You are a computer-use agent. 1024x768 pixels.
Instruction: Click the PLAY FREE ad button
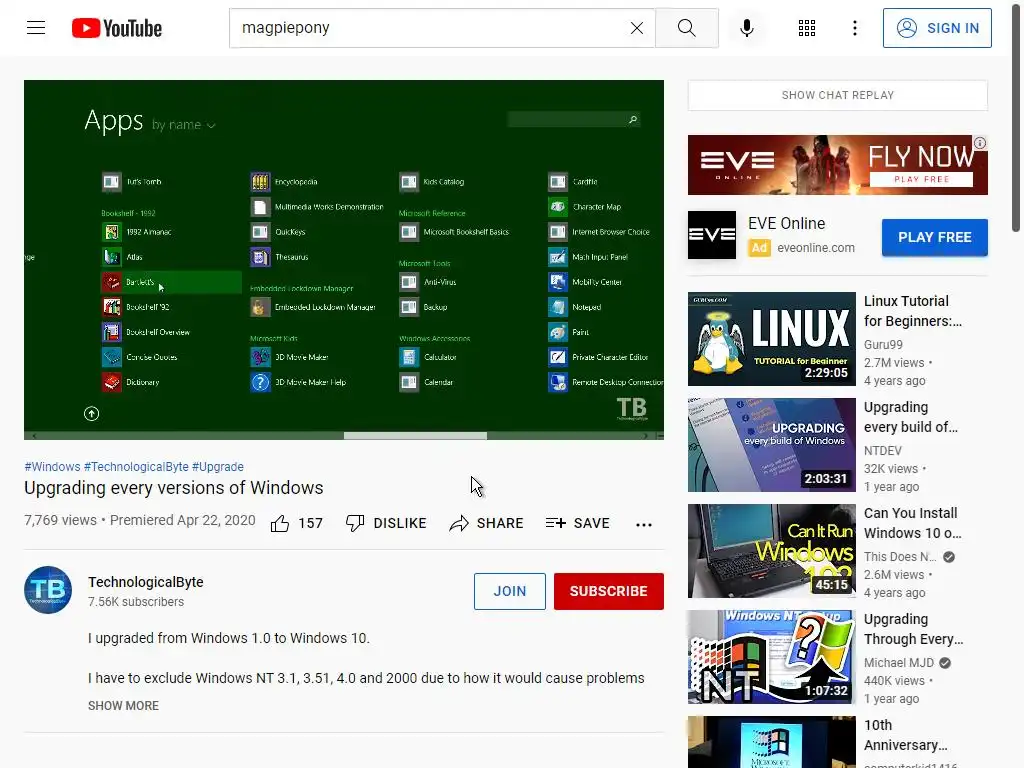click(x=935, y=237)
